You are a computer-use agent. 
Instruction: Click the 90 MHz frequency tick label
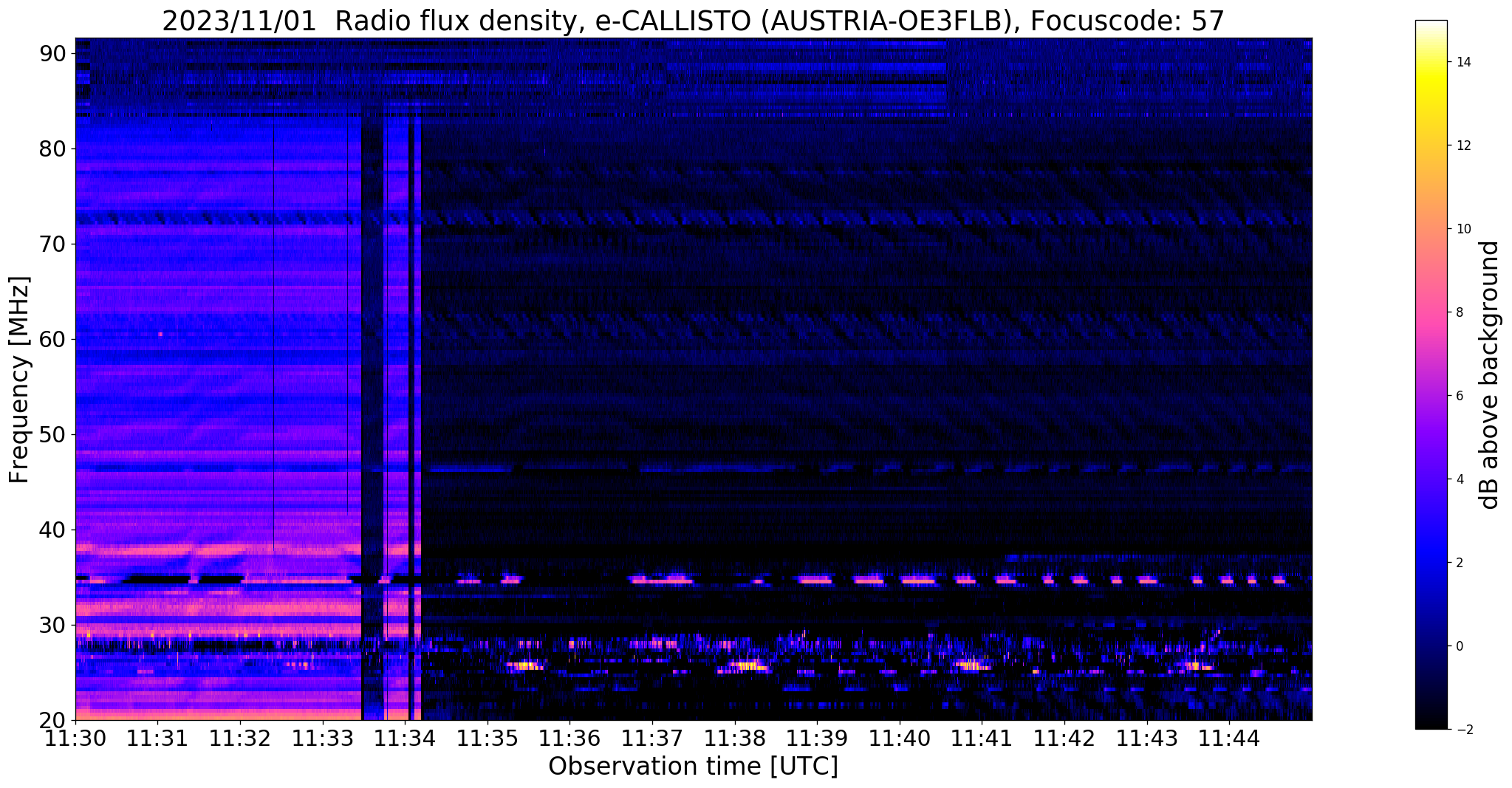click(53, 53)
